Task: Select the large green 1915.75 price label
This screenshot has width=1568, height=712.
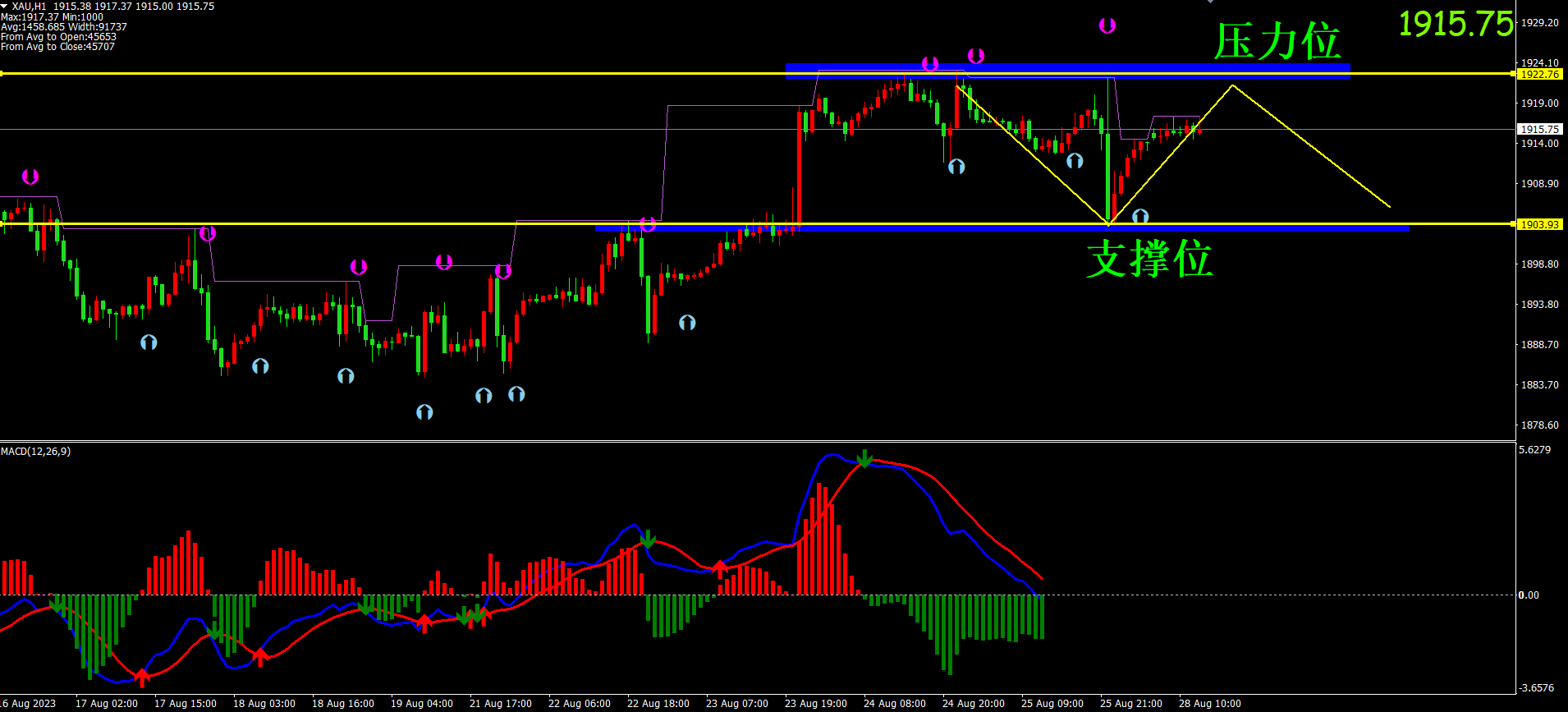Action: click(1456, 24)
